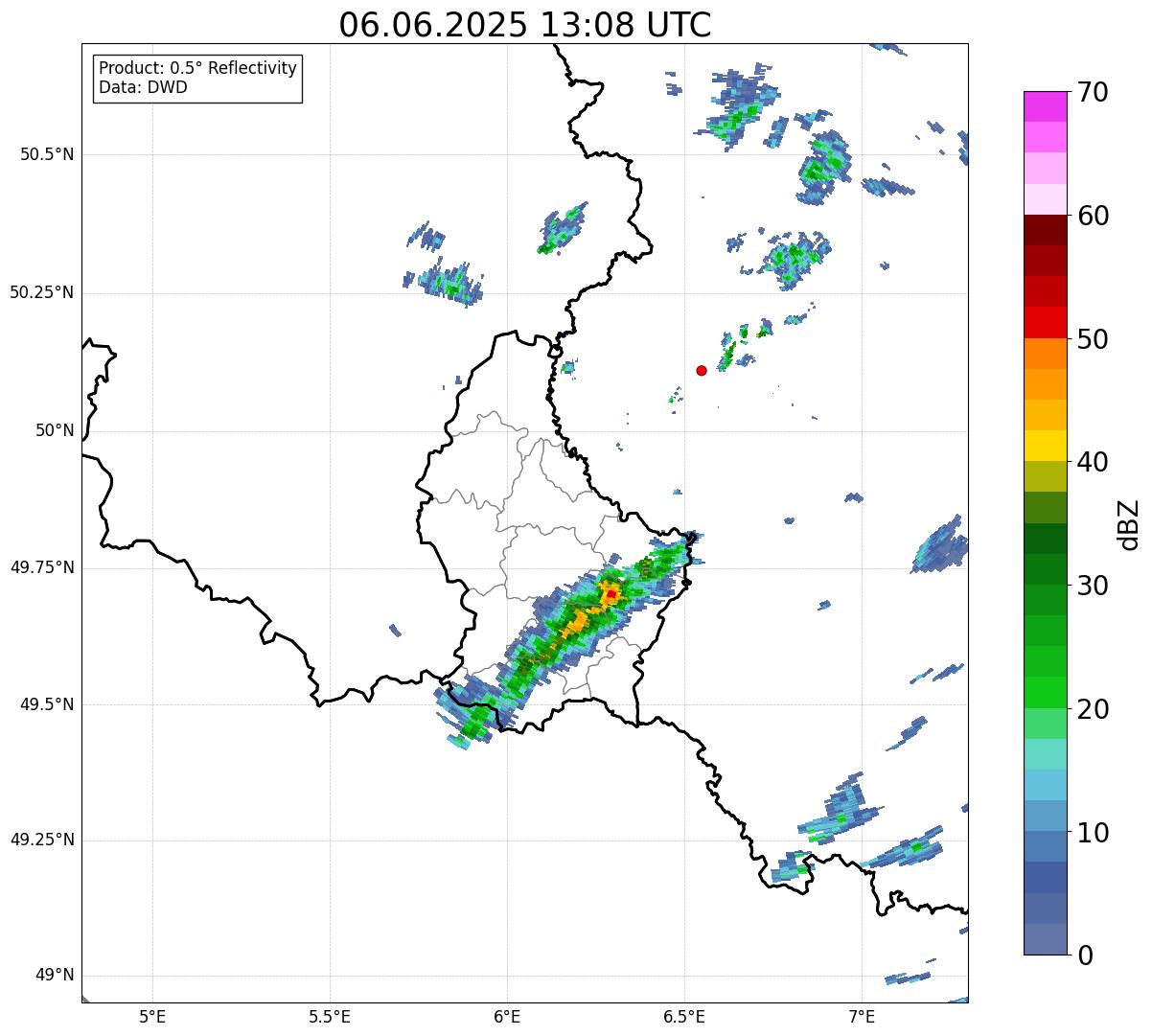Image resolution: width=1152 pixels, height=1036 pixels.
Task: Pick the bright green swatch above 20
Action: coord(1045,693)
